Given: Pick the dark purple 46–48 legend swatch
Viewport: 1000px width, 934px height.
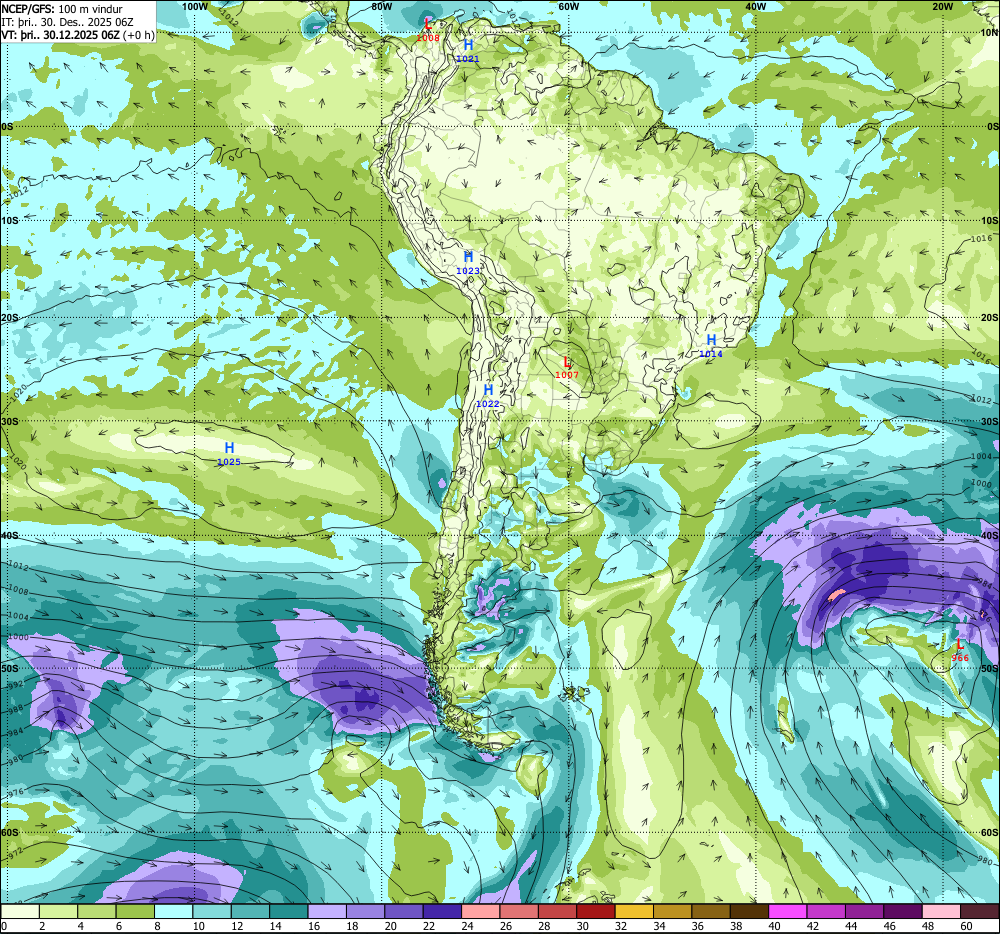Looking at the screenshot, I should click(904, 911).
